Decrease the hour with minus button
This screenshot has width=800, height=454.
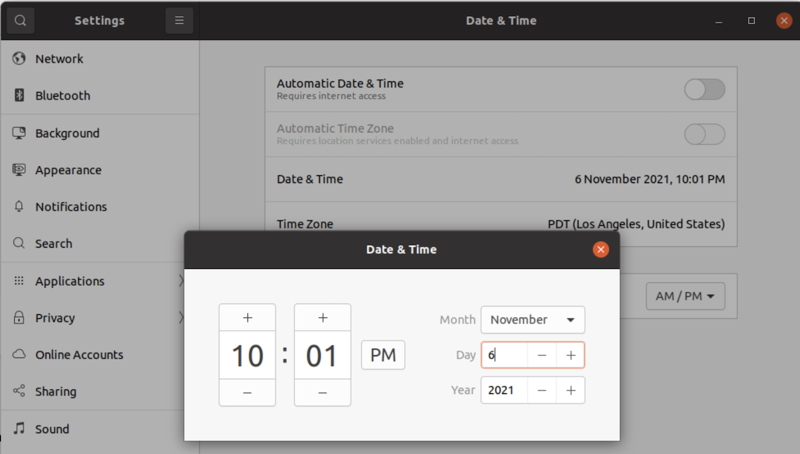pyautogui.click(x=247, y=393)
